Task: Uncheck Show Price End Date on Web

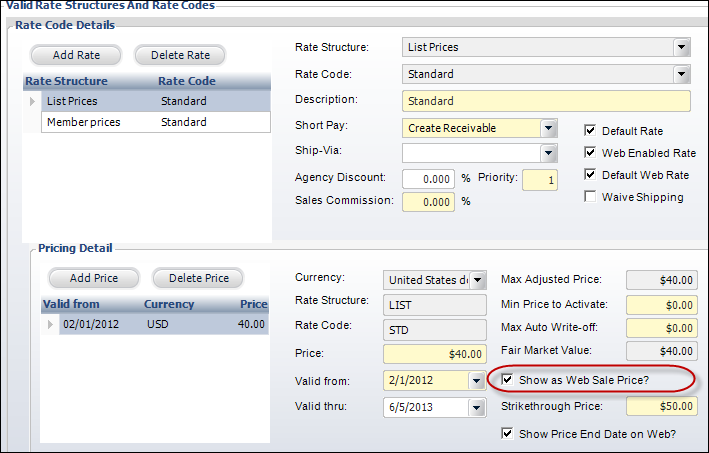Action: click(x=507, y=433)
